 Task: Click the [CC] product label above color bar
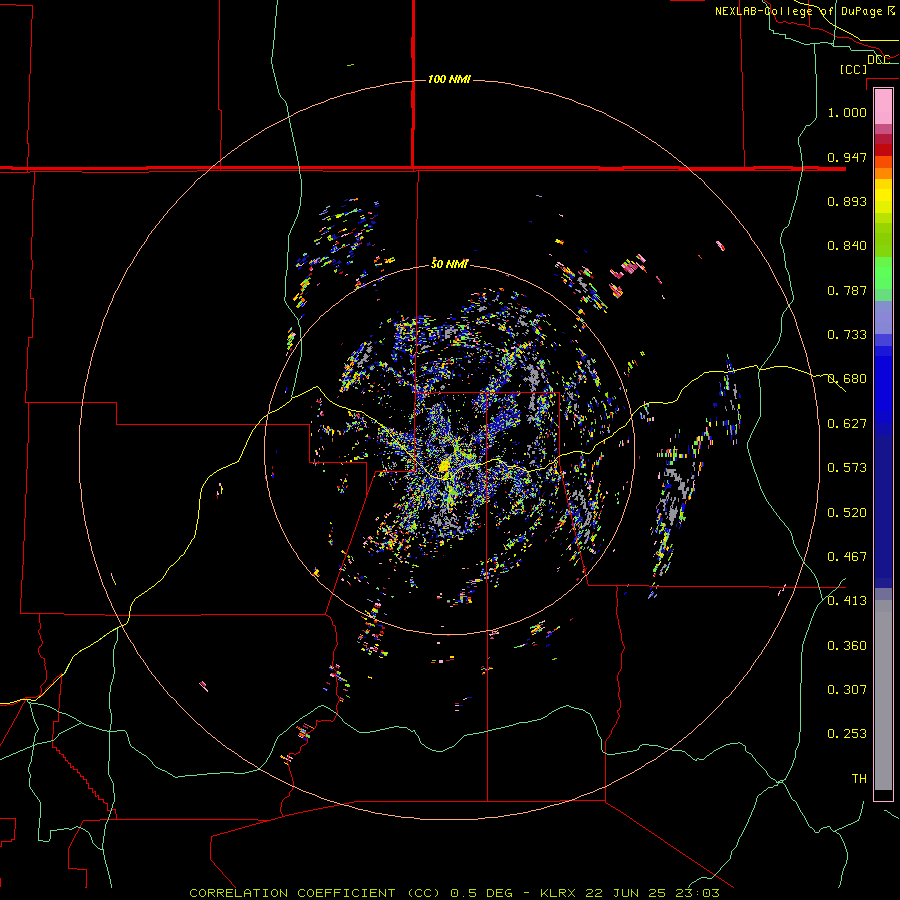(854, 69)
